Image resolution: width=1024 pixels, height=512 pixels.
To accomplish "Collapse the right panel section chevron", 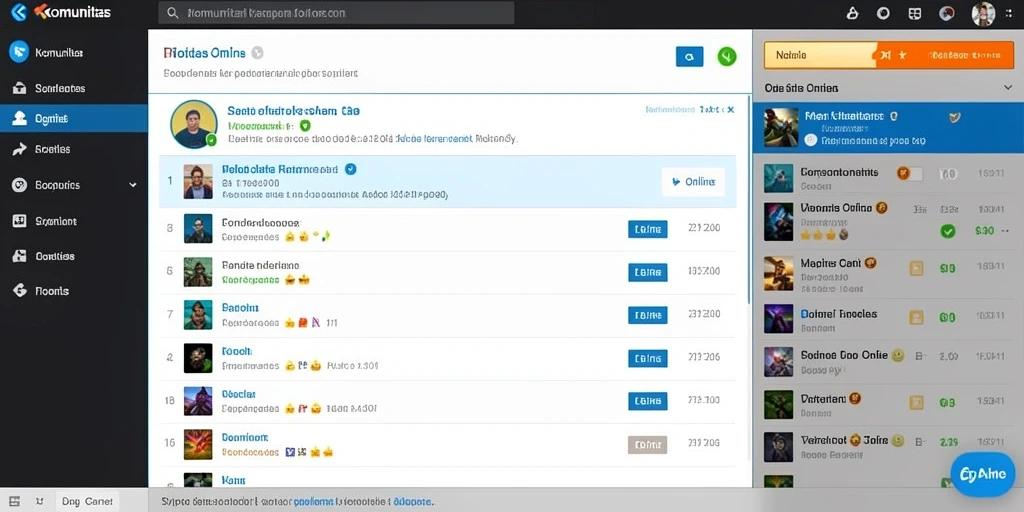I will 1006,88.
